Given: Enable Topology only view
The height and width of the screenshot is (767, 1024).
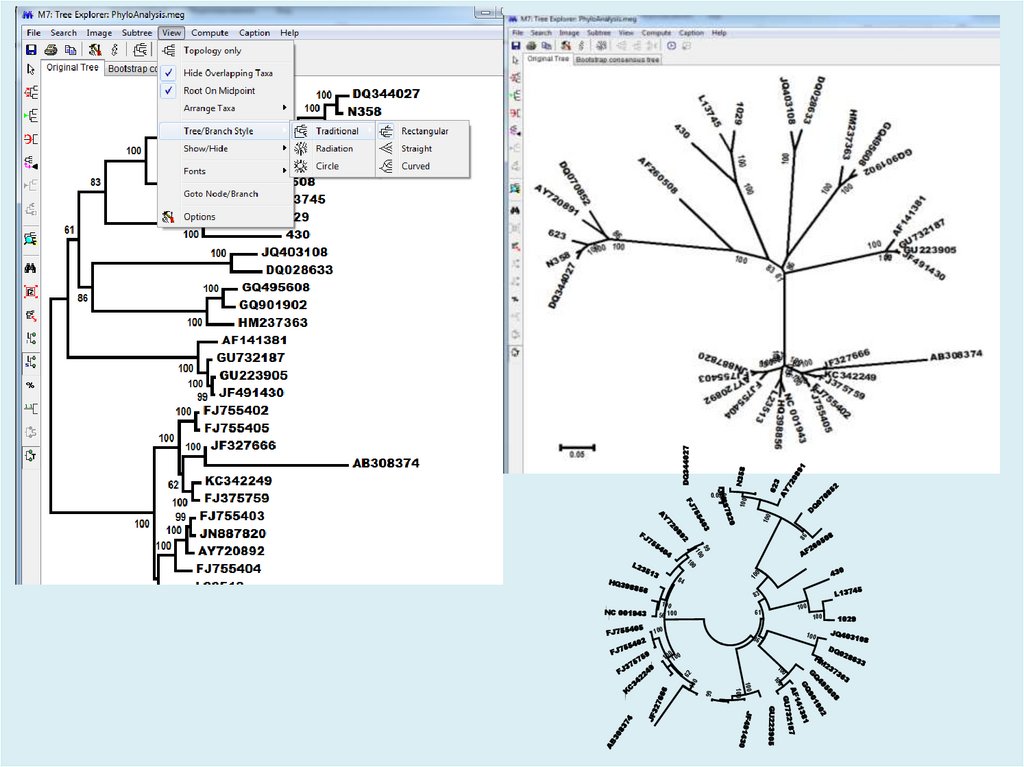Looking at the screenshot, I should point(211,51).
